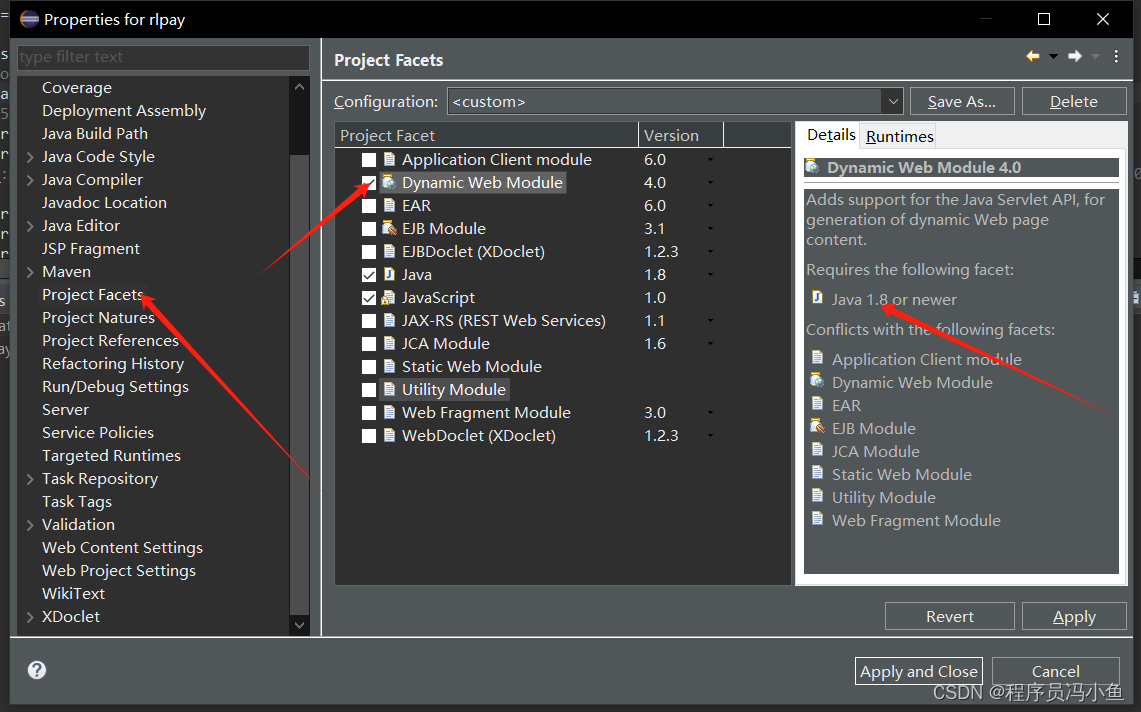Click the Dynamic Web Module facet icon

pyautogui.click(x=389, y=182)
